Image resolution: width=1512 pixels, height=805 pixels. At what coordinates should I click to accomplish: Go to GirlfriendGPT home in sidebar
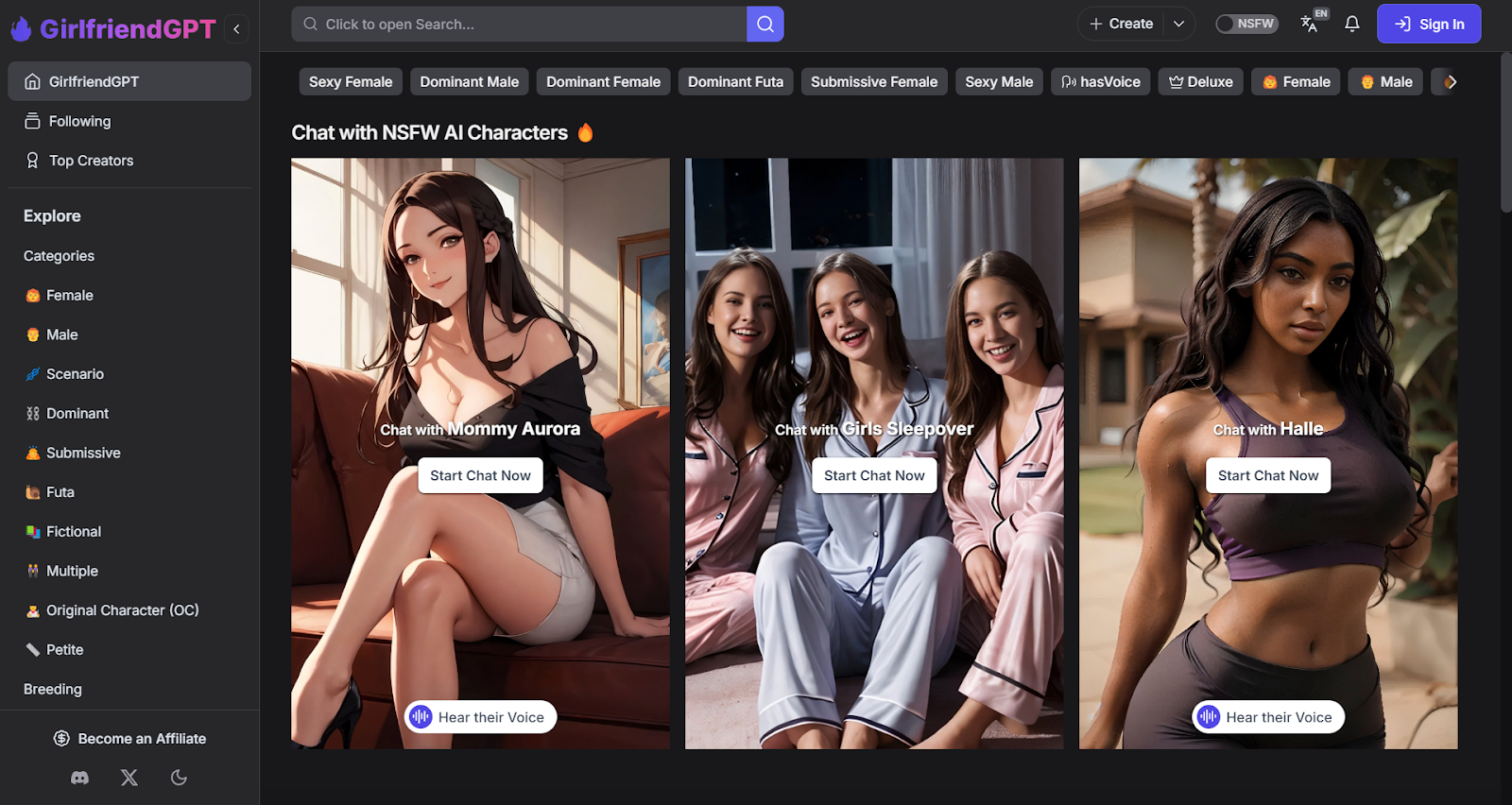(x=129, y=81)
